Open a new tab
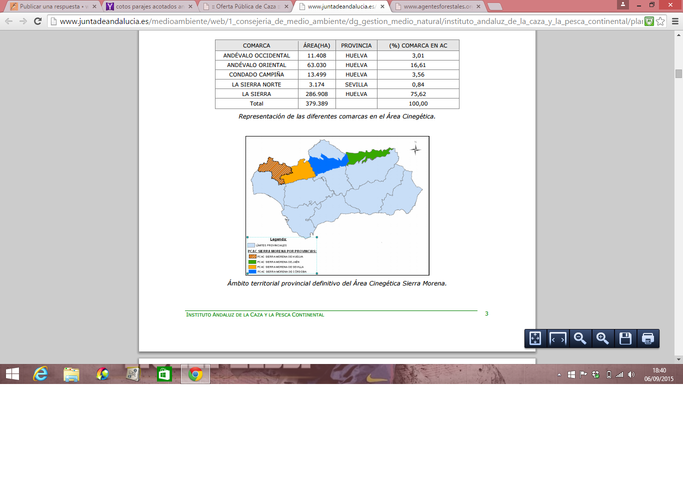The width and height of the screenshot is (683, 479). coord(494,7)
